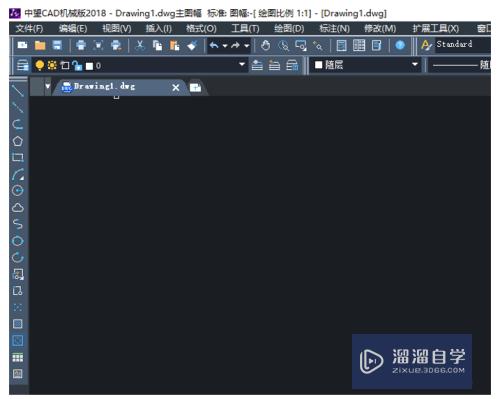The width and height of the screenshot is (500, 399).
Task: Open the 插入(I) menu
Action: click(159, 29)
